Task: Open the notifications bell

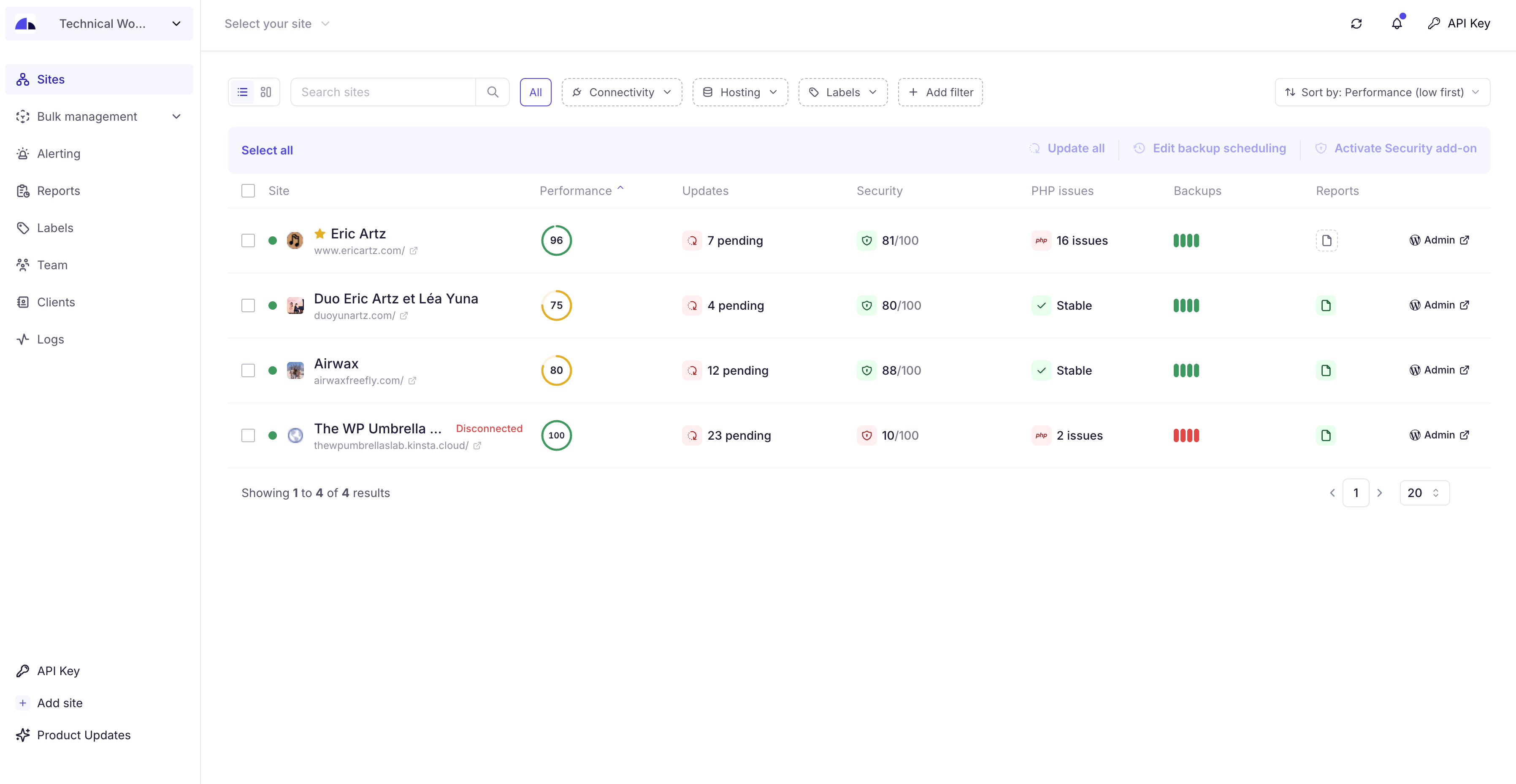Action: [x=1397, y=24]
